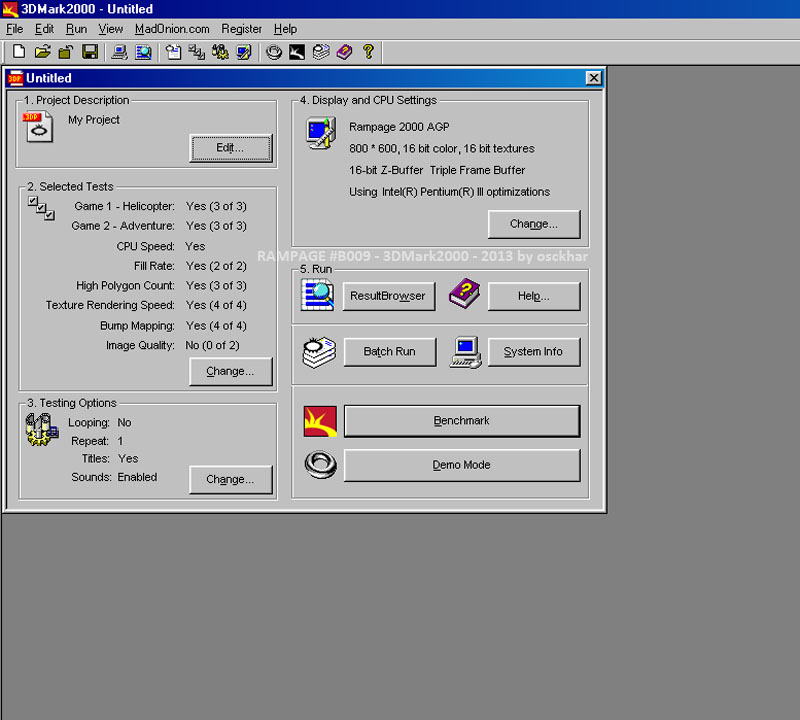Click the Edit... button in Project Description

click(x=231, y=148)
